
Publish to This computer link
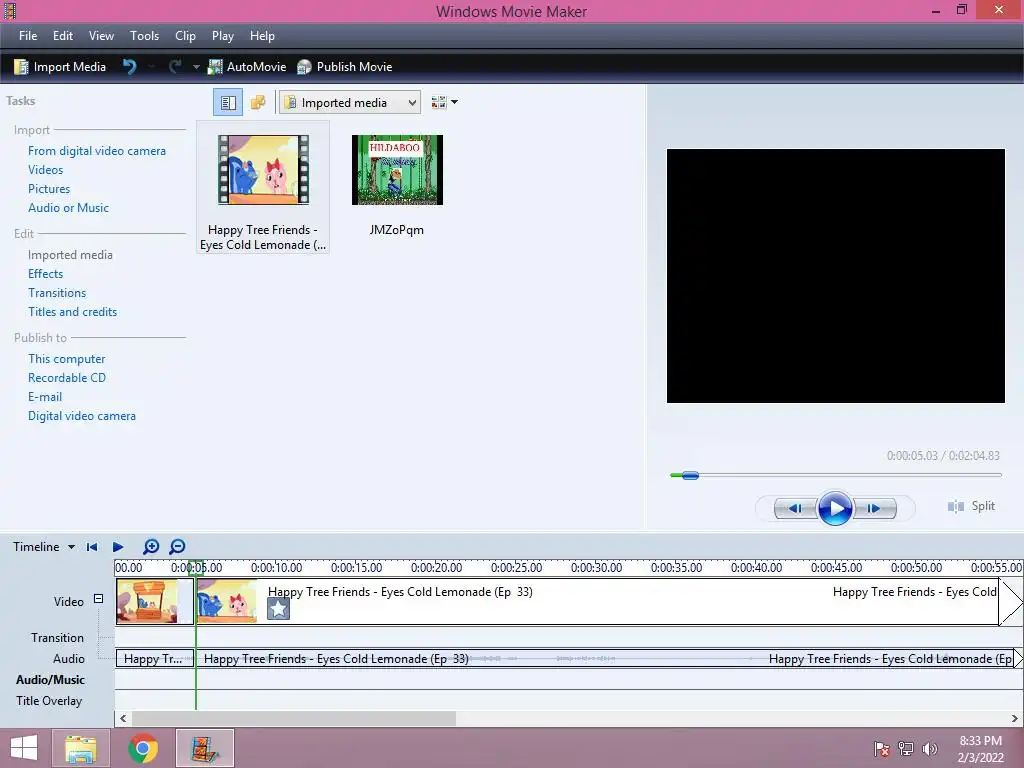pos(67,359)
